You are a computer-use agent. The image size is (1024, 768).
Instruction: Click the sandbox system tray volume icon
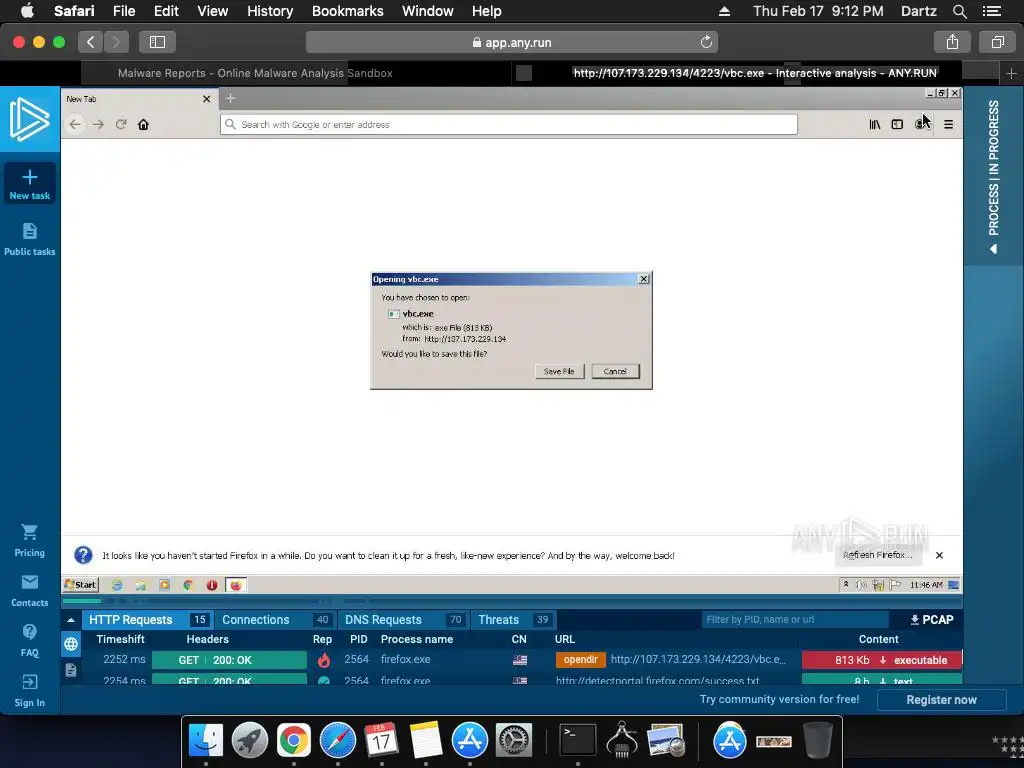click(x=861, y=585)
